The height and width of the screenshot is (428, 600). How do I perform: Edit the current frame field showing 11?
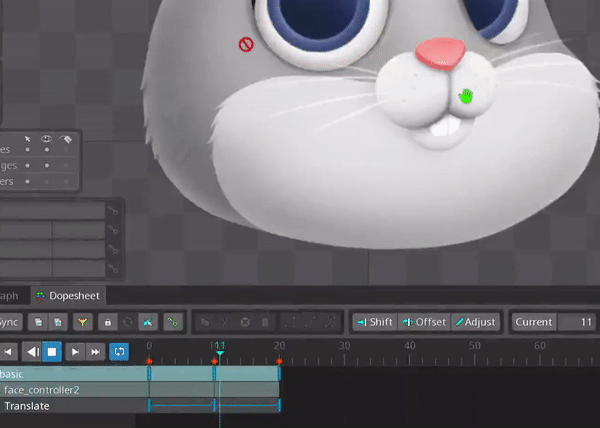coord(576,322)
